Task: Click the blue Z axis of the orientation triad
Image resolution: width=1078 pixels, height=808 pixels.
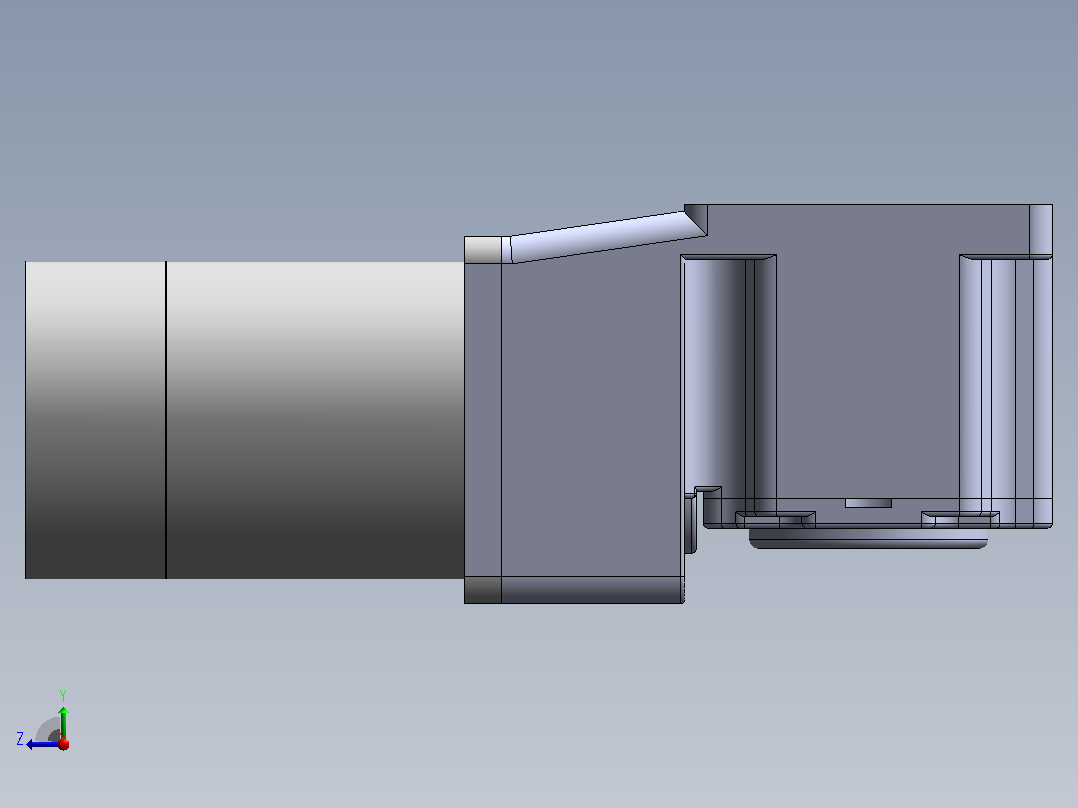Action: pyautogui.click(x=43, y=745)
